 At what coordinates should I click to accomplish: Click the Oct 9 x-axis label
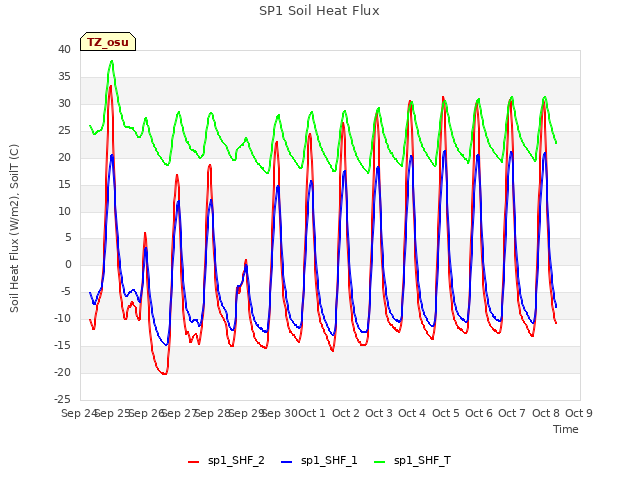[x=579, y=413]
